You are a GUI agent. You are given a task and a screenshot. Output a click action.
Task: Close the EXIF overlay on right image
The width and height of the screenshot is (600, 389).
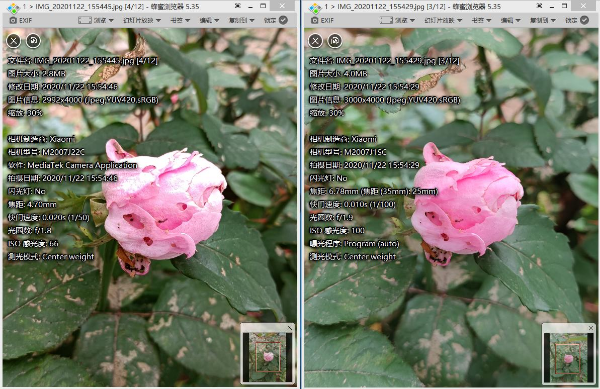315,41
